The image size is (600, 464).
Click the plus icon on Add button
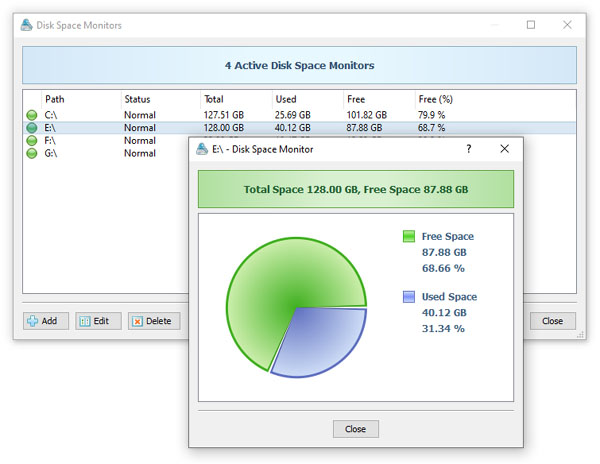[x=33, y=321]
